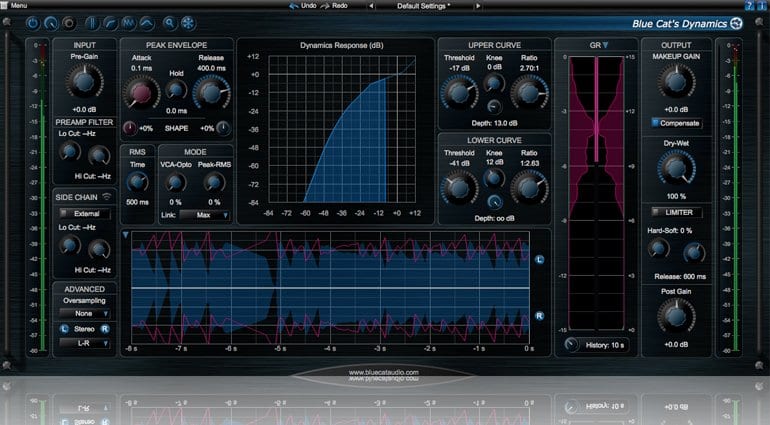770x425 pixels.
Task: Click the arc-shaped toolbar icon
Action: pos(147,23)
